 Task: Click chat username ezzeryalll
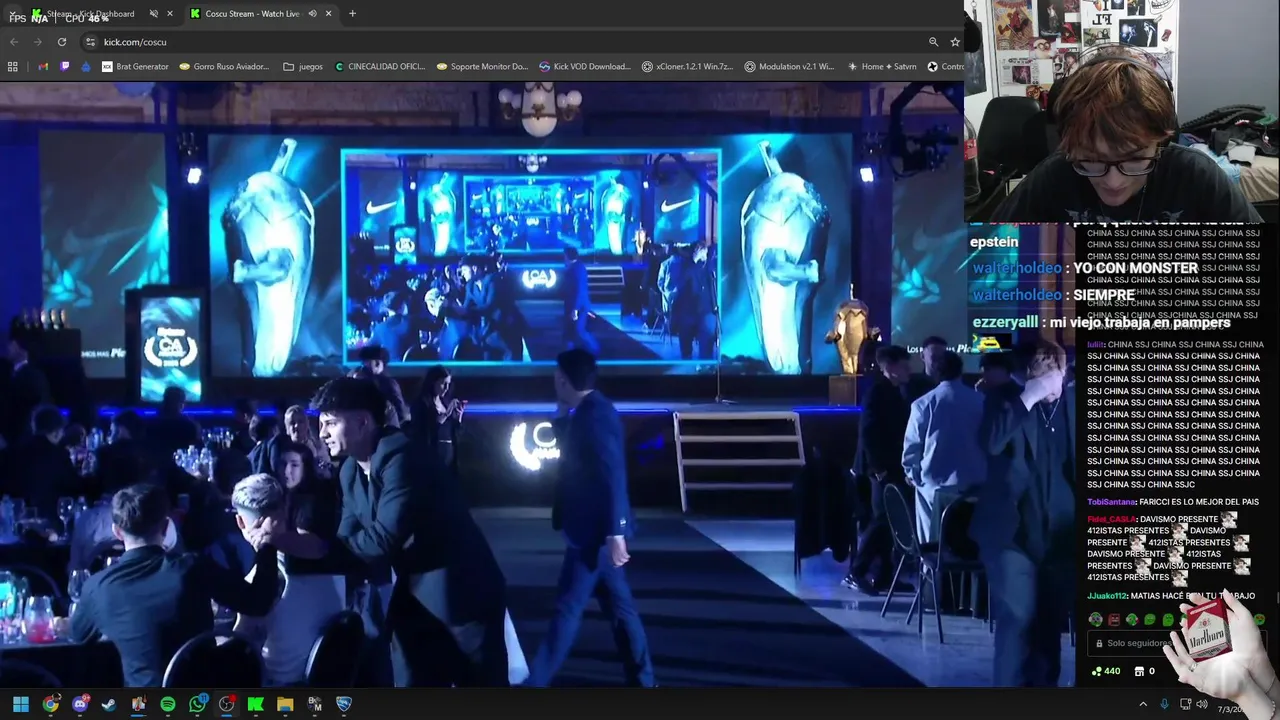tap(1004, 323)
